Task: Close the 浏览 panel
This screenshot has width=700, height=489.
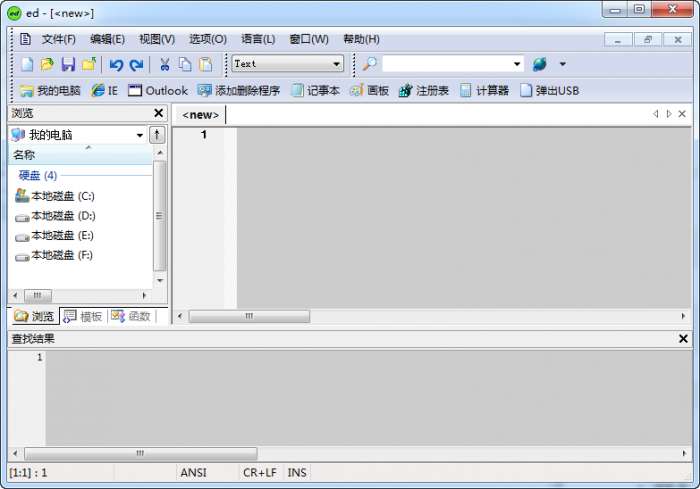Action: coord(158,113)
